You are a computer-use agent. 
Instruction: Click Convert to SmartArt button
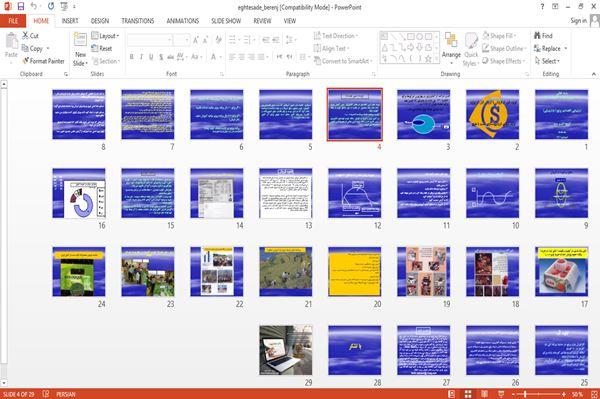pyautogui.click(x=343, y=61)
